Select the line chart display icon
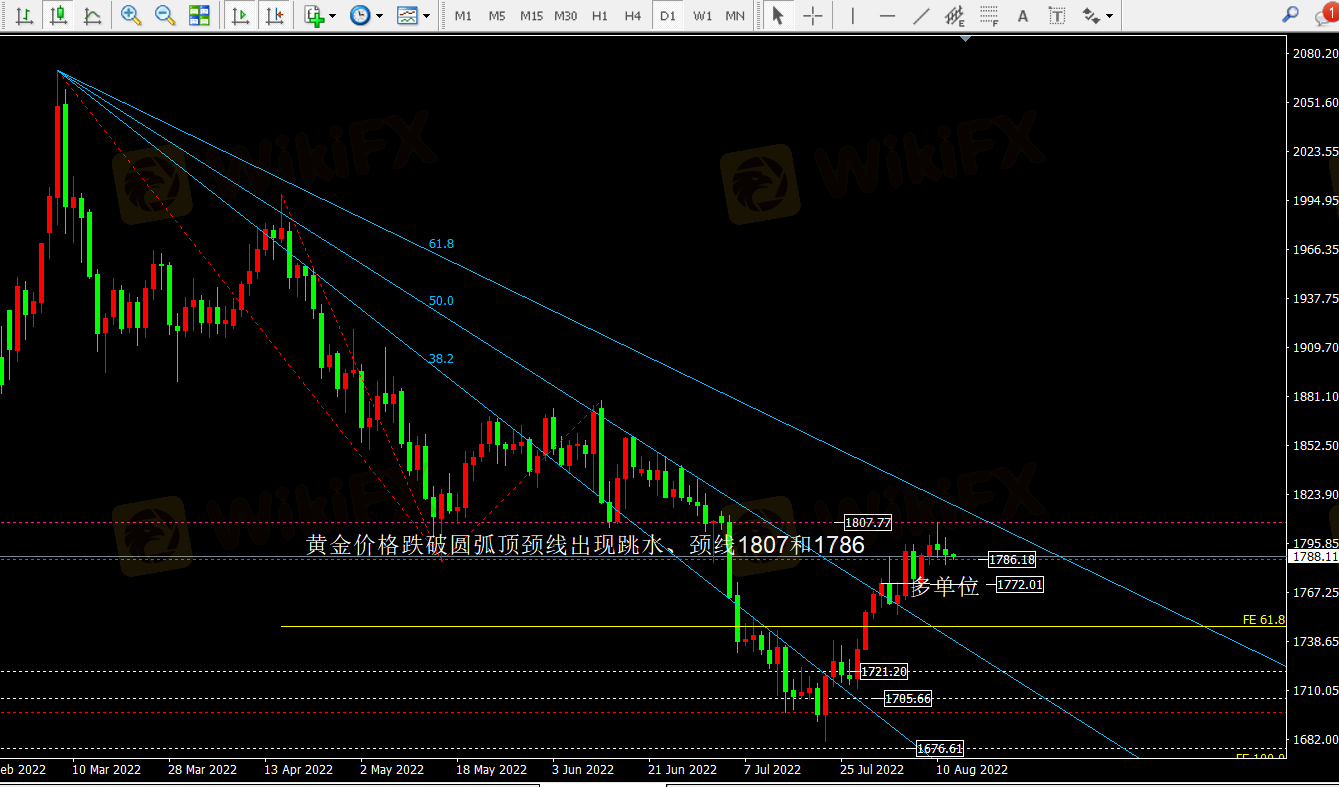Viewport: 1339px width, 787px height. [x=92, y=15]
